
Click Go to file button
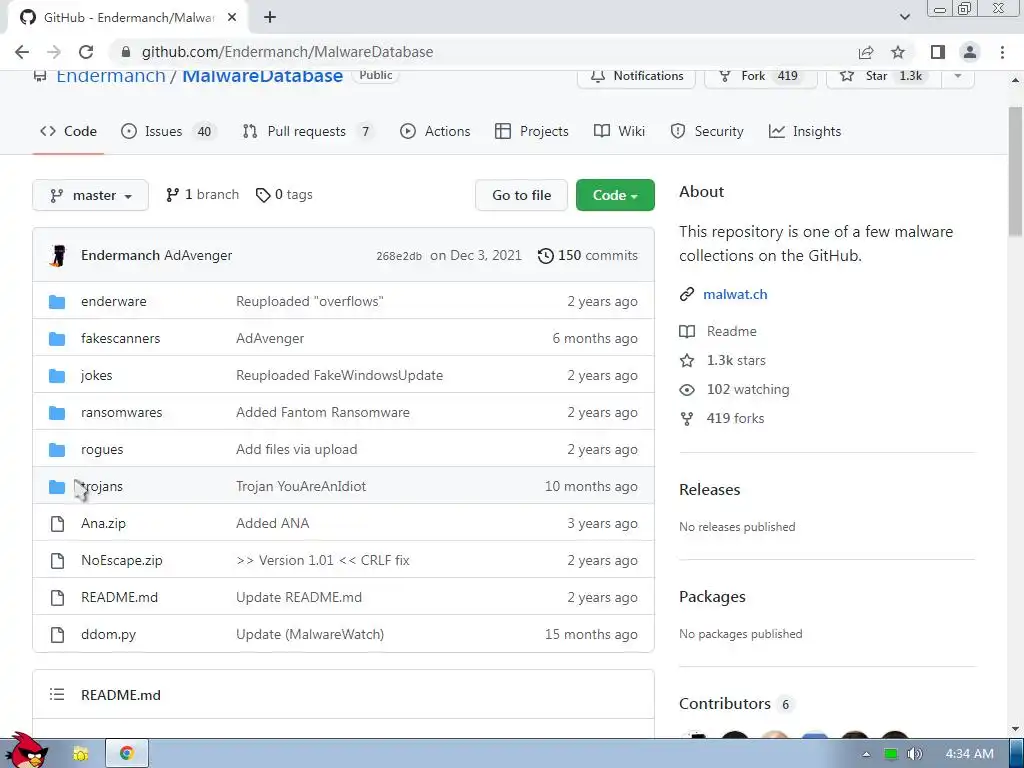521,195
